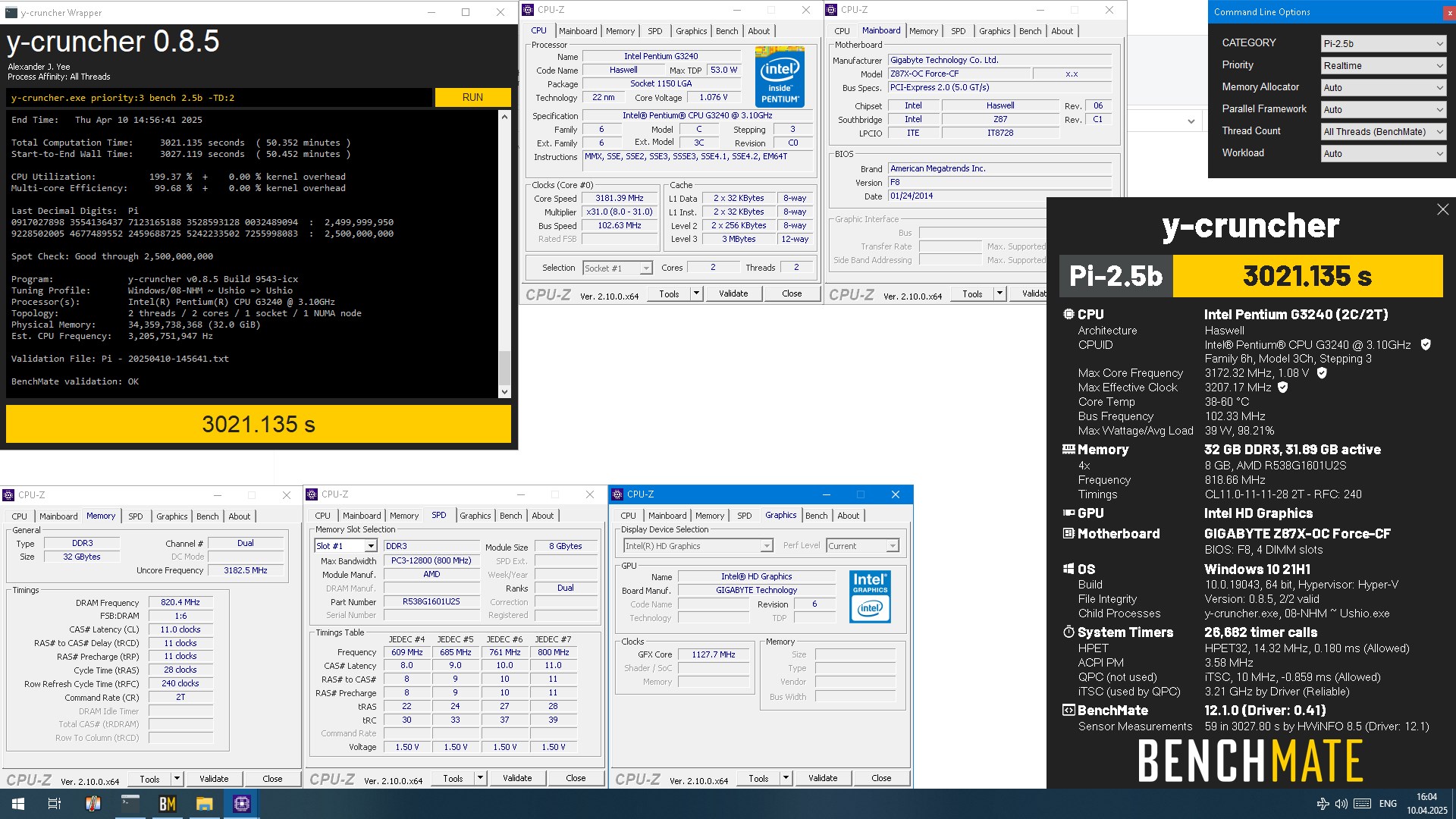Click Tools button in CPU-Z Mainboard window
This screenshot has width=1456, height=819.
[972, 294]
